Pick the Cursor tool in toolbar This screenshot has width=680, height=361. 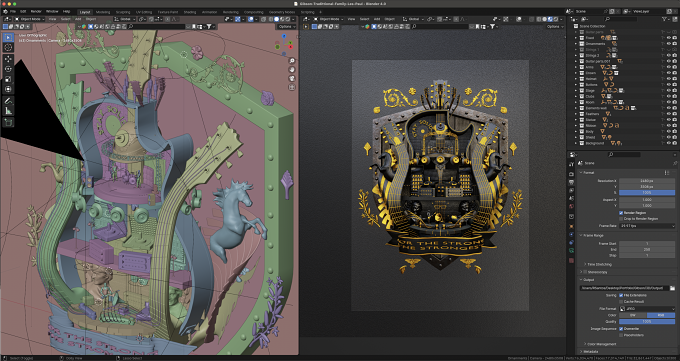(8, 47)
